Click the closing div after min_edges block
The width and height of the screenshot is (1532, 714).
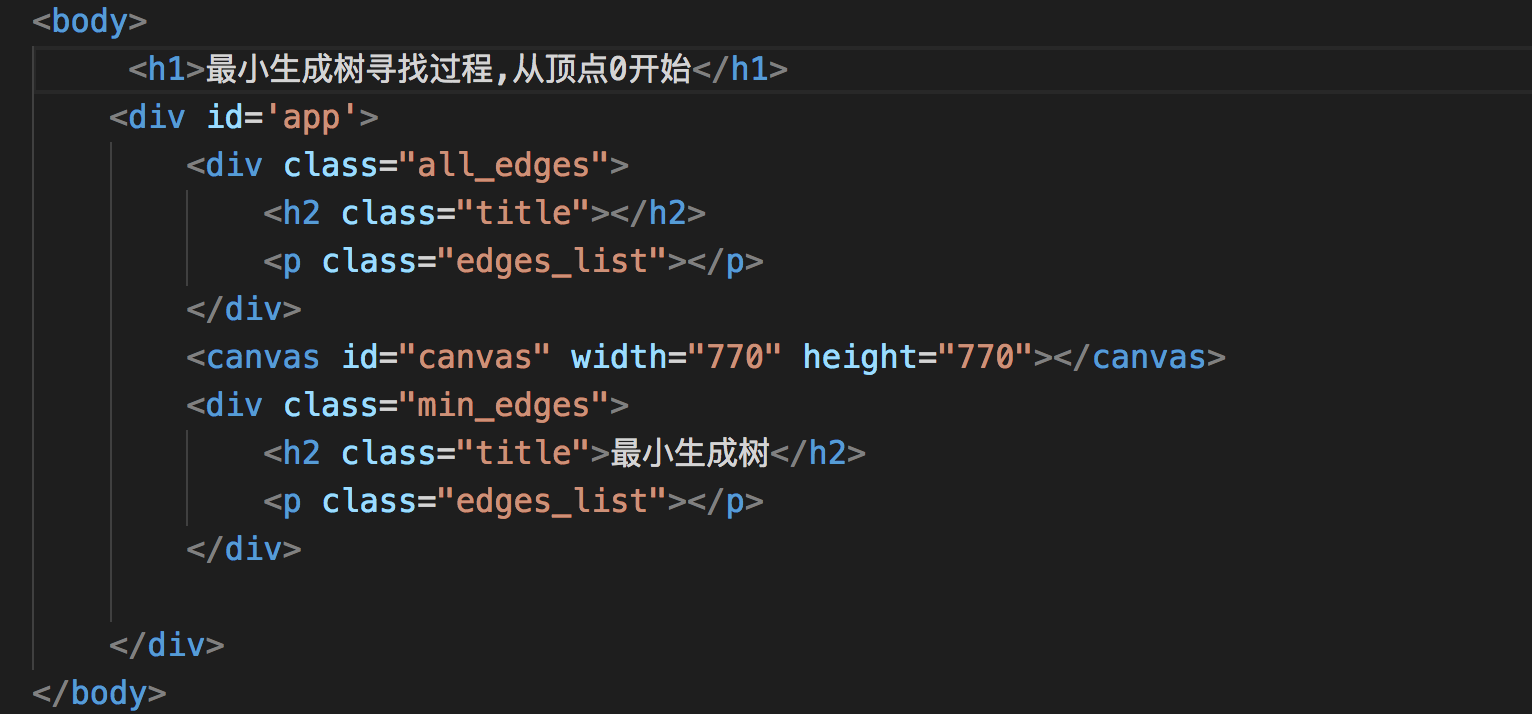pos(244,549)
